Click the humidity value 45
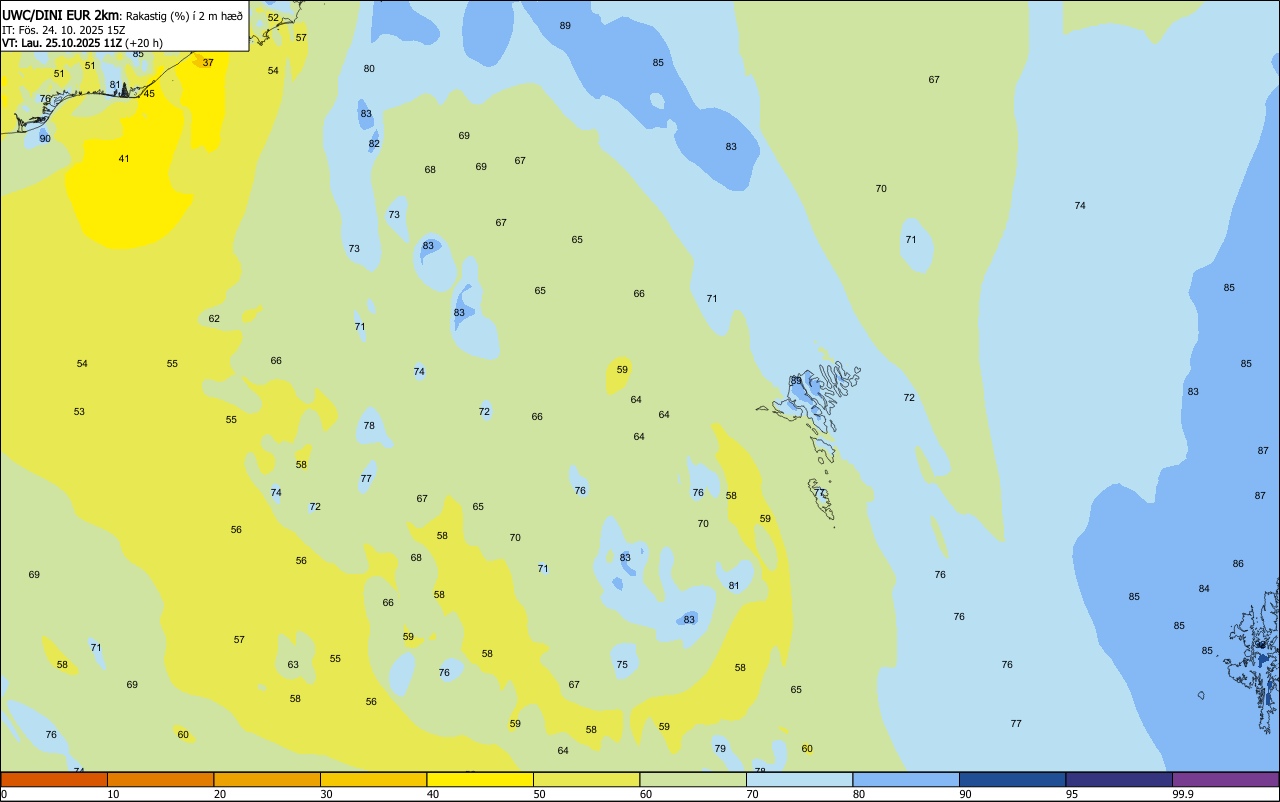Image resolution: width=1280 pixels, height=802 pixels. click(x=149, y=93)
